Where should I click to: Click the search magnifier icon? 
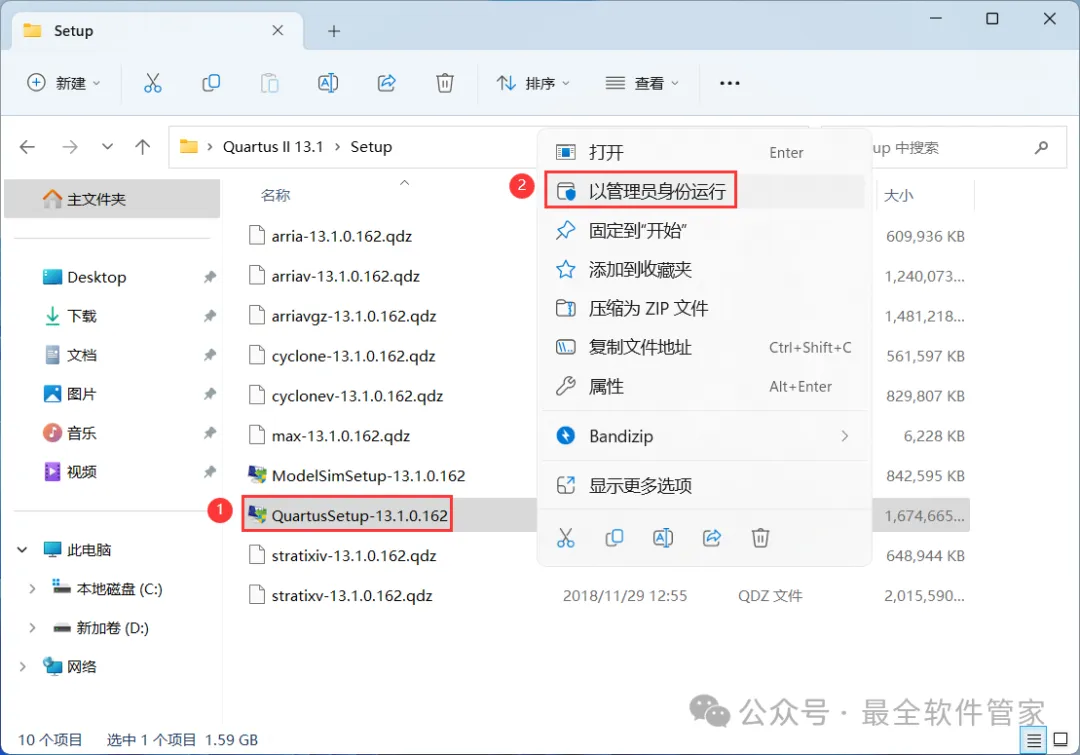(1041, 147)
